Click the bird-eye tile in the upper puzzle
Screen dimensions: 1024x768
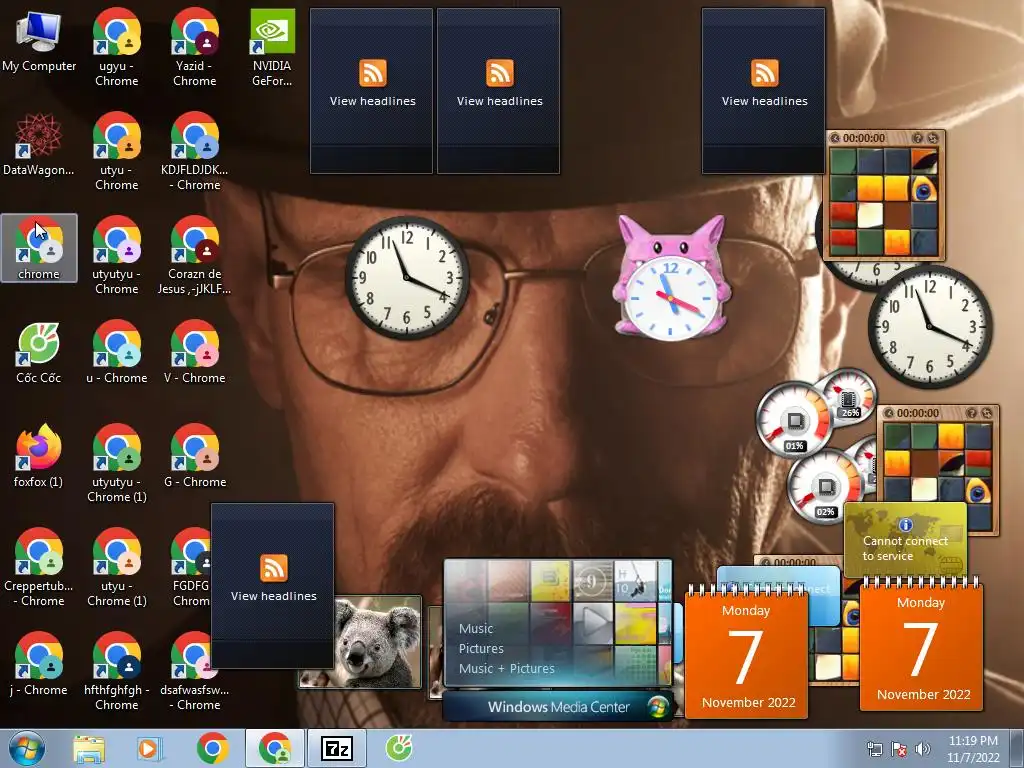click(x=924, y=189)
